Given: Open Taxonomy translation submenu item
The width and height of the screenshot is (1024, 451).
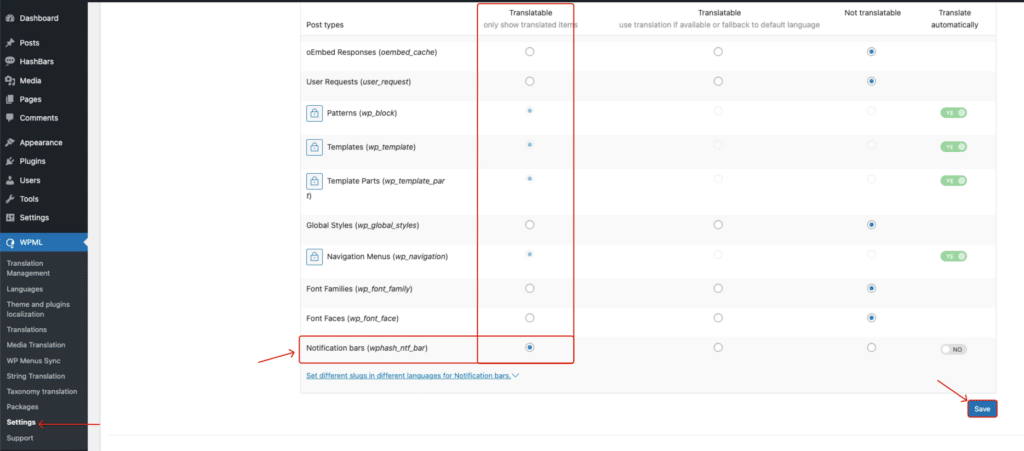Looking at the screenshot, I should (x=42, y=392).
